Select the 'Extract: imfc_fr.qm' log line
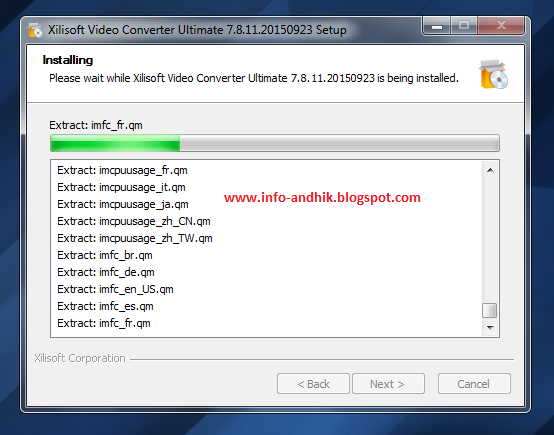Screen dimensions: 554x435 click(104, 323)
